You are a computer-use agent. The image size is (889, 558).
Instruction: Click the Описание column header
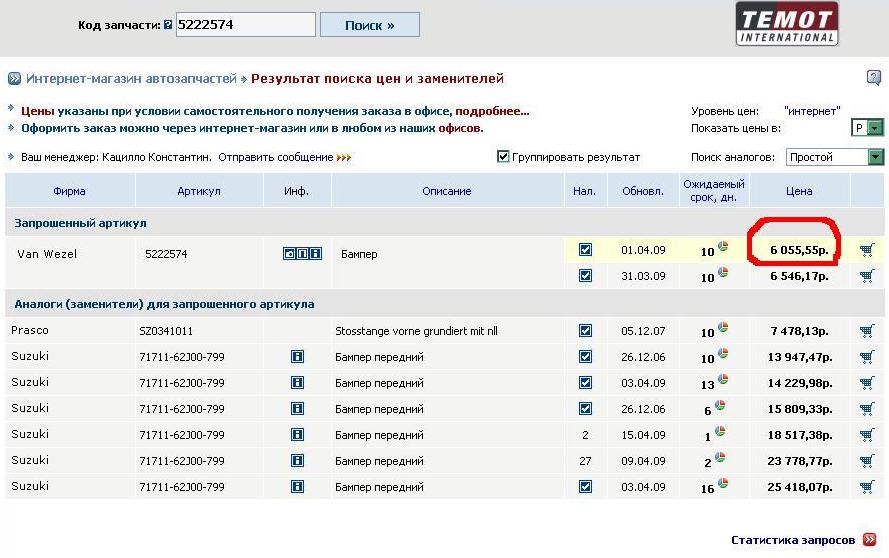(447, 191)
